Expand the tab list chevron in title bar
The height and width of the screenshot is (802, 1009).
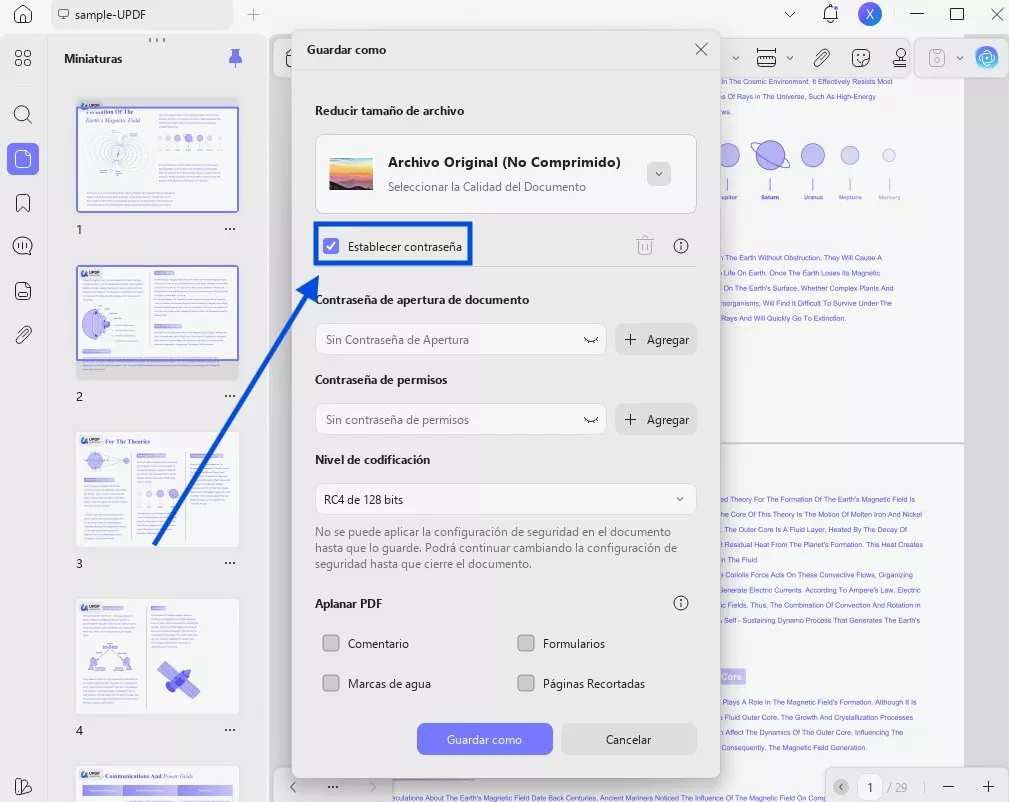click(790, 14)
